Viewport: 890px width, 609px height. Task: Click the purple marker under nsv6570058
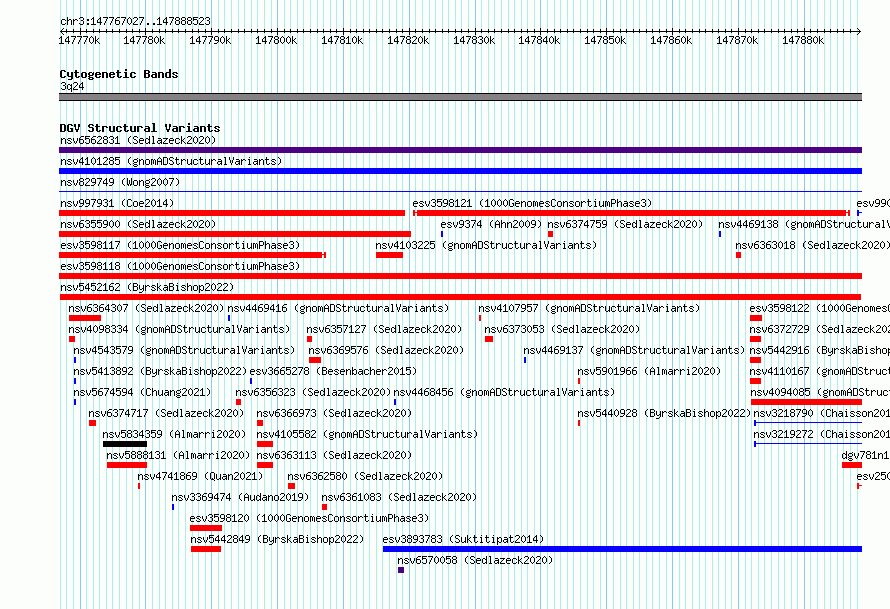point(401,570)
